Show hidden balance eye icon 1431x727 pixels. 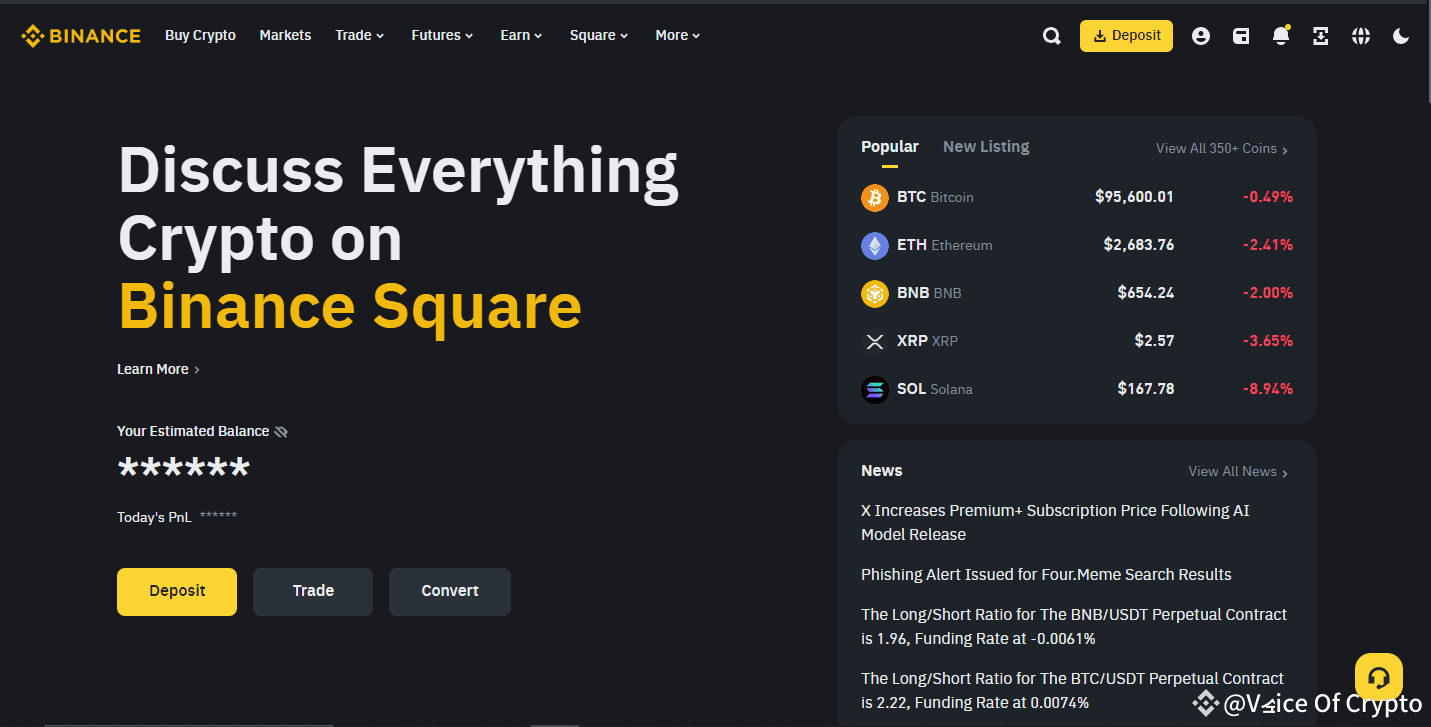[x=281, y=432]
